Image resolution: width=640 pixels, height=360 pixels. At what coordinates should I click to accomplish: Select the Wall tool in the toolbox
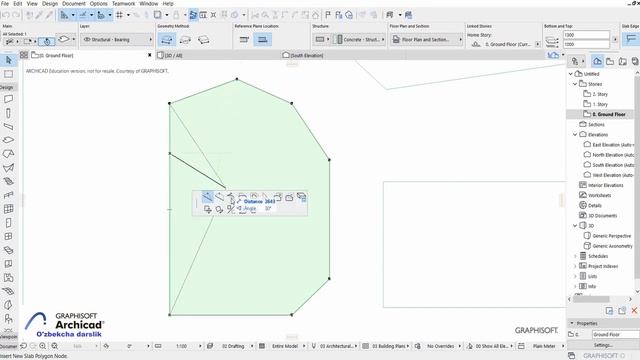[x=8, y=99]
